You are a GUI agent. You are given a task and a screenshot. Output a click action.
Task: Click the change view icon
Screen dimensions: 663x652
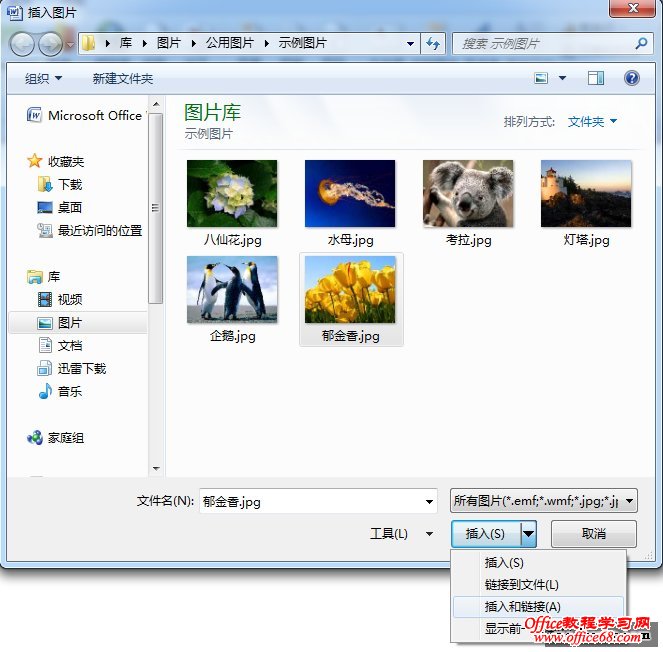coord(541,78)
